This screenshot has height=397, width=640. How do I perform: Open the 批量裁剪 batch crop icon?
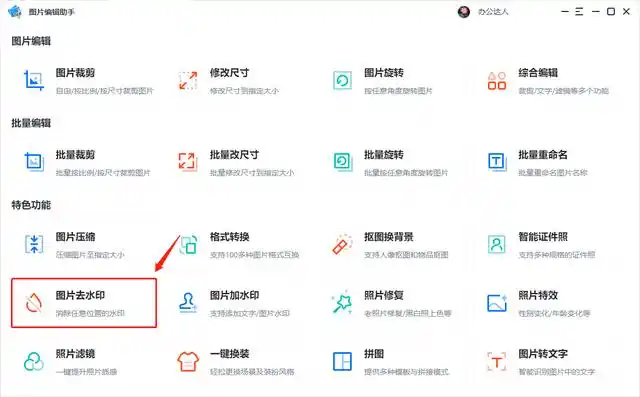[34, 162]
